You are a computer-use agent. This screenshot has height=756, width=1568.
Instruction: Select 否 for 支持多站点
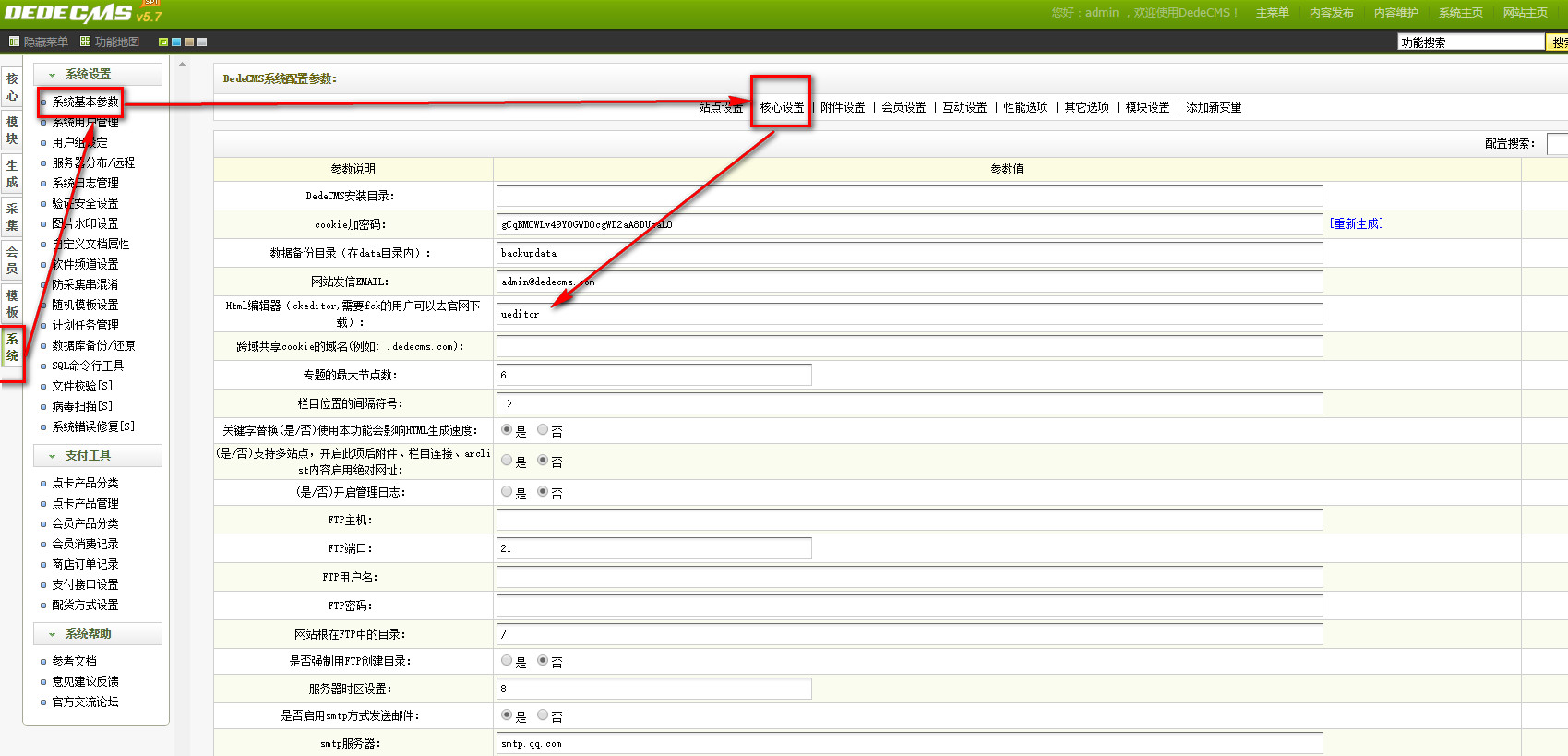[x=543, y=461]
